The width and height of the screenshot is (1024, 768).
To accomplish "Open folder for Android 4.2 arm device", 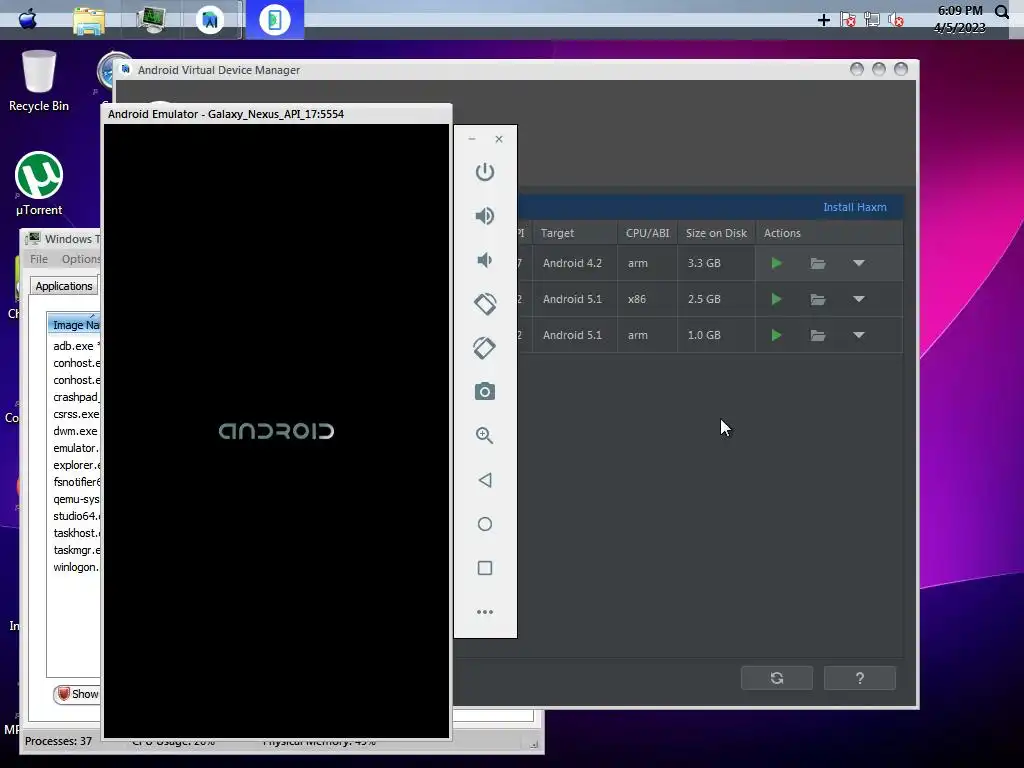I will [x=818, y=263].
